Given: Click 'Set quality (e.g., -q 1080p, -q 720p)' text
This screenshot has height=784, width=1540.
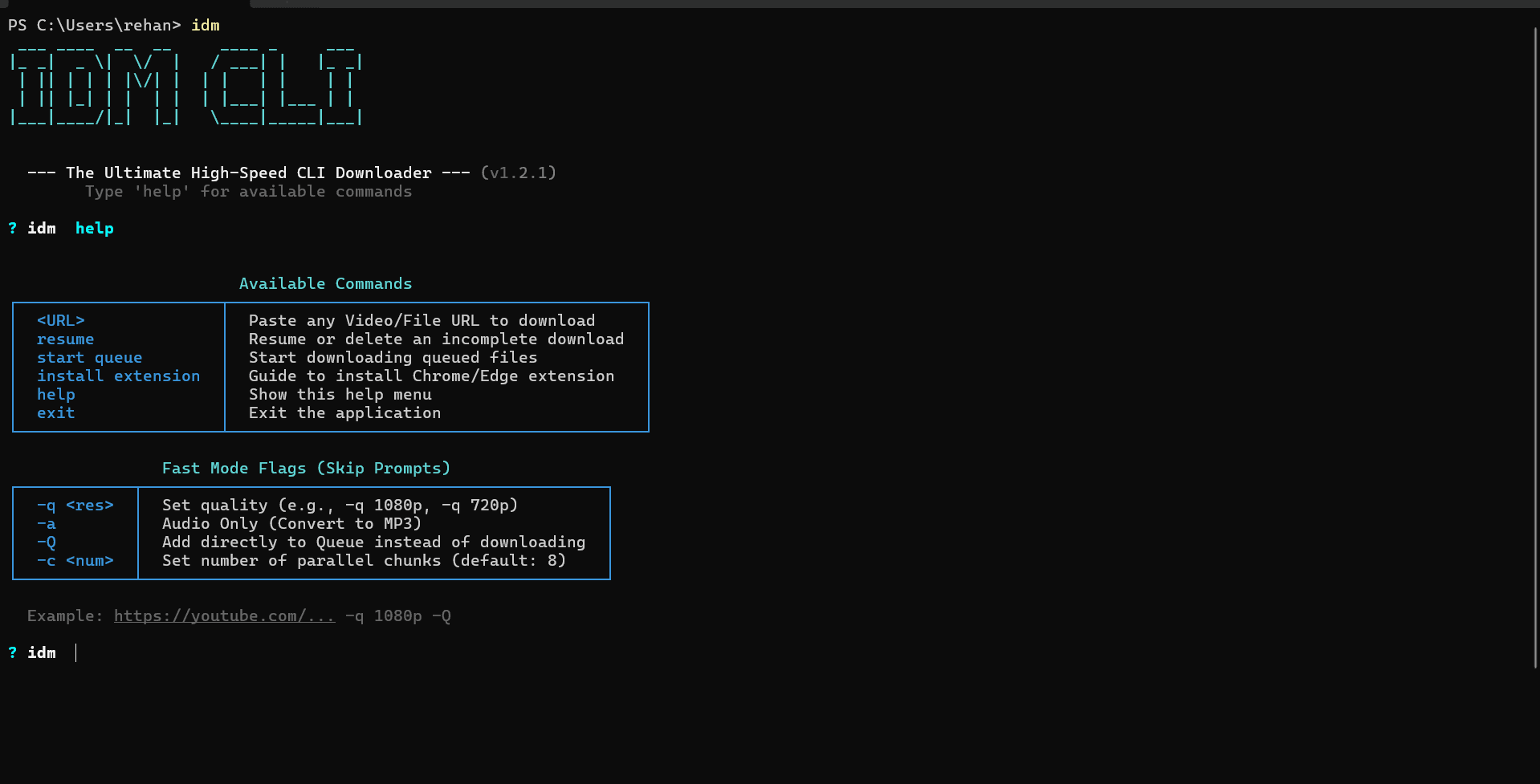Looking at the screenshot, I should [340, 505].
